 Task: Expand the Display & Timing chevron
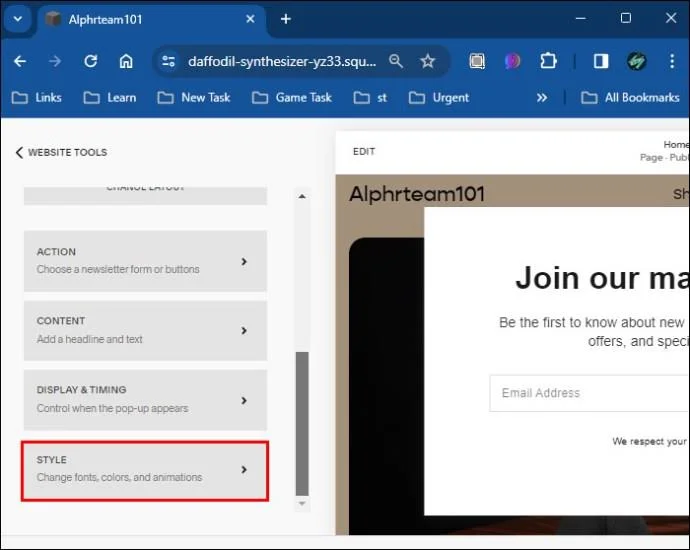click(244, 400)
